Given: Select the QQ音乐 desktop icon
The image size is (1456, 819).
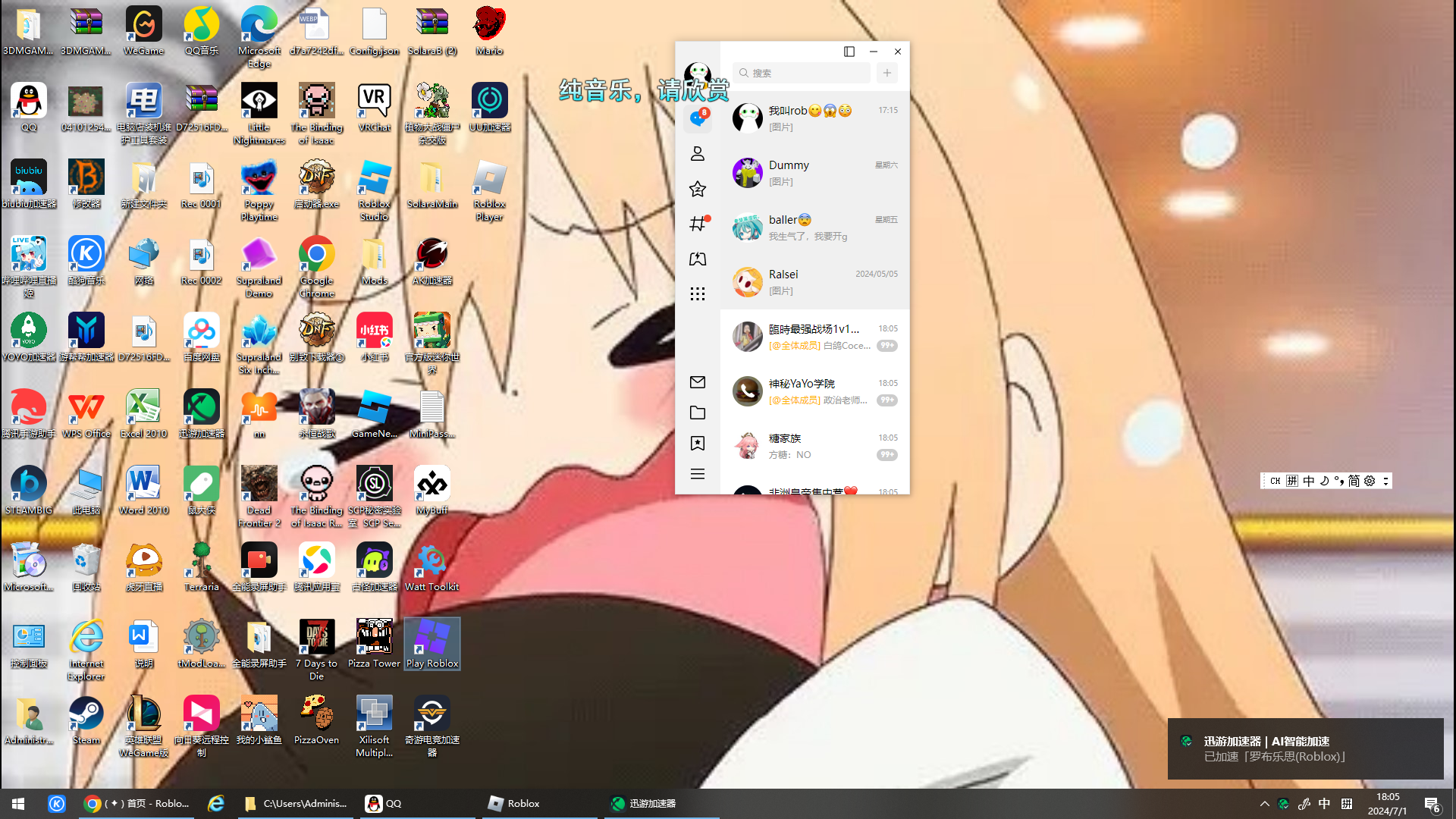Looking at the screenshot, I should (202, 31).
